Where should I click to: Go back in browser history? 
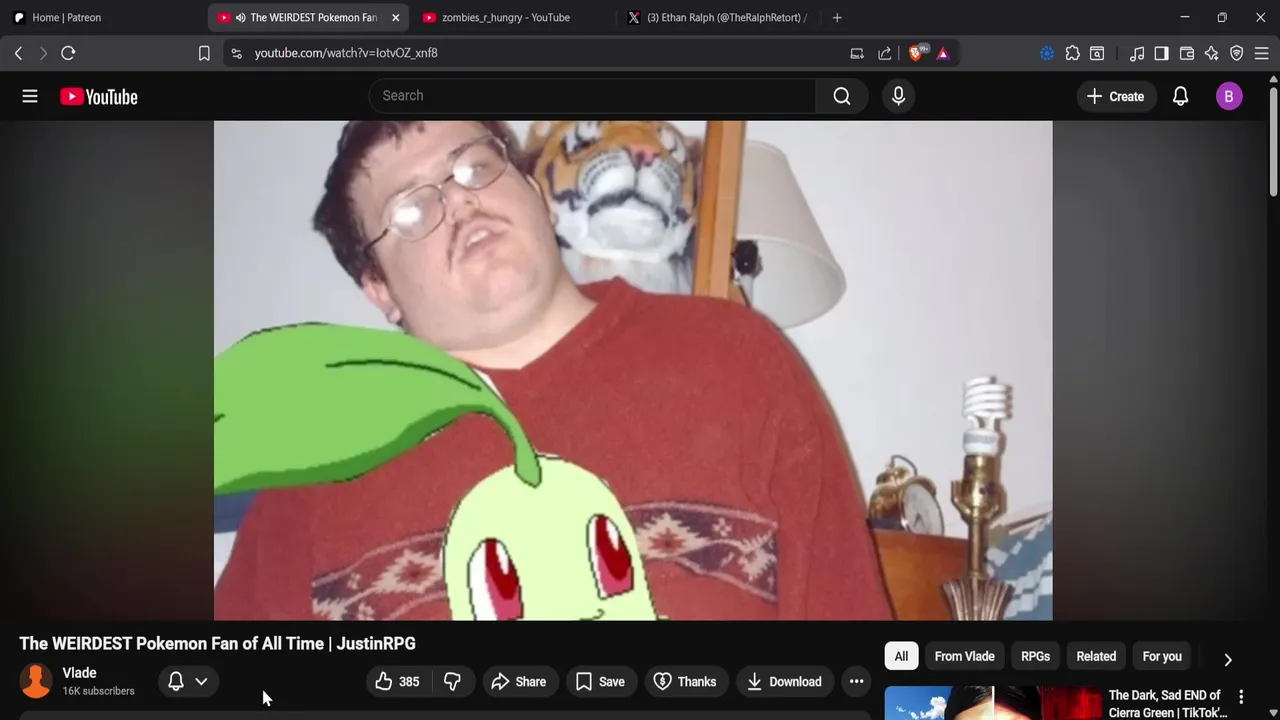click(18, 53)
